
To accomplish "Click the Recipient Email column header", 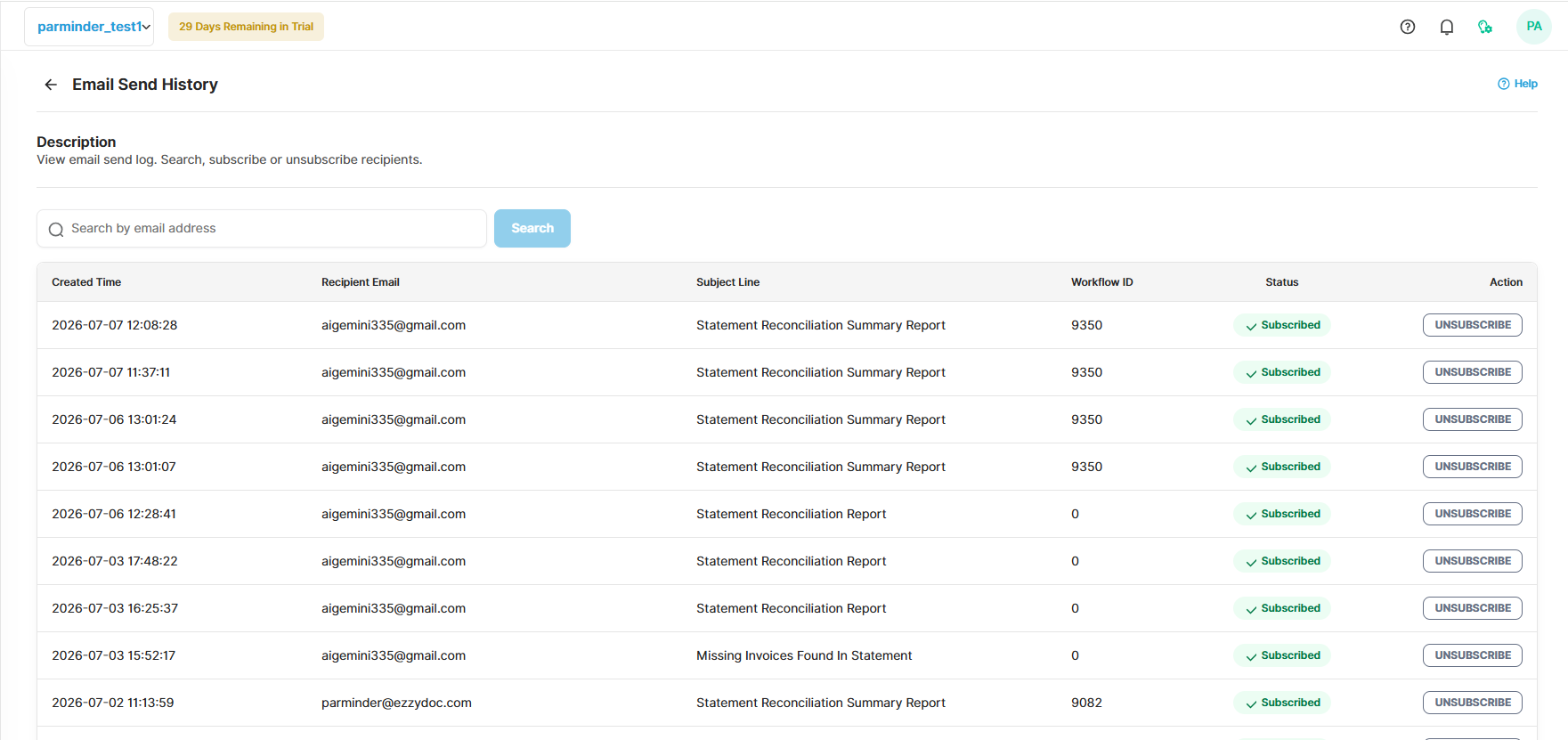I will [x=361, y=282].
